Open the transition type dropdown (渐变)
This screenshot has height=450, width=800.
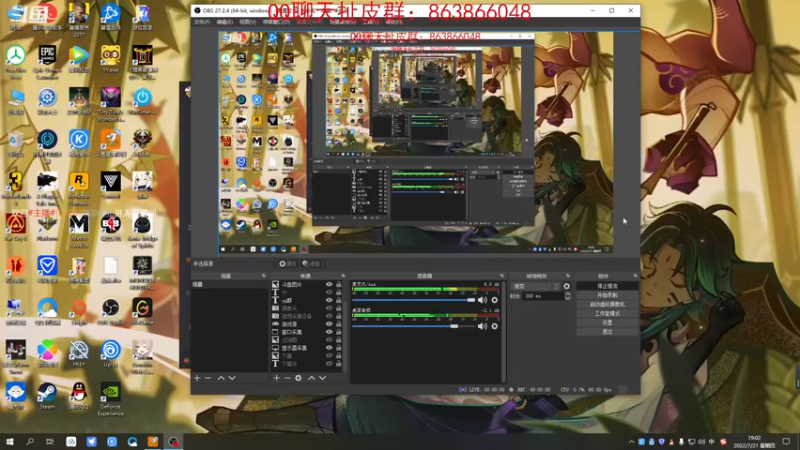tap(536, 286)
